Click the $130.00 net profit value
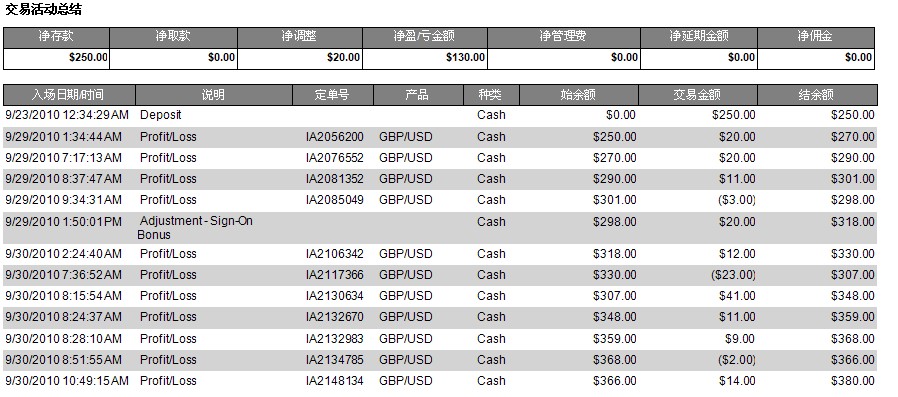This screenshot has height=397, width=898. click(466, 57)
